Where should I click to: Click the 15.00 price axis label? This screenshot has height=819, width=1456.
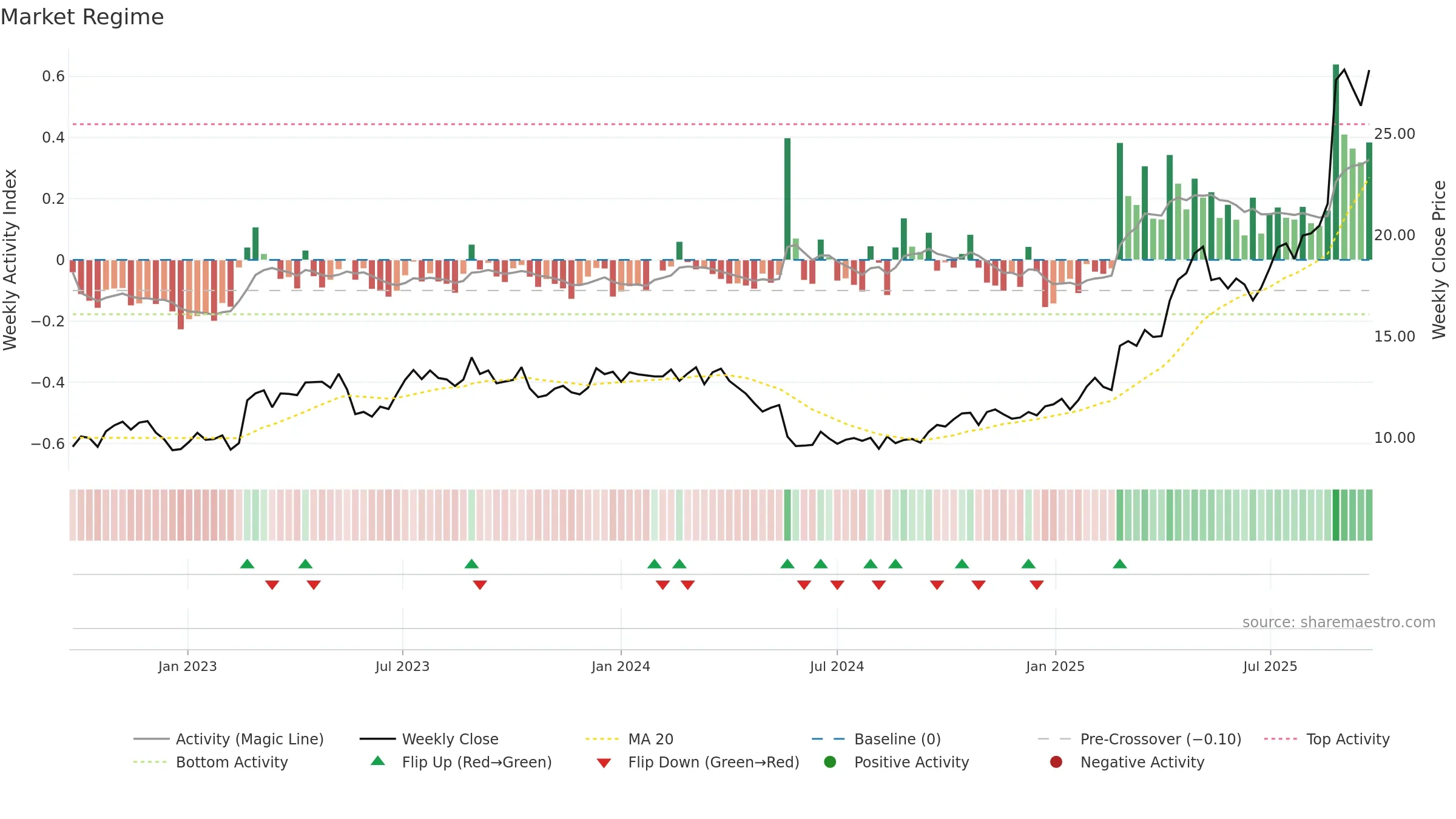(1394, 336)
